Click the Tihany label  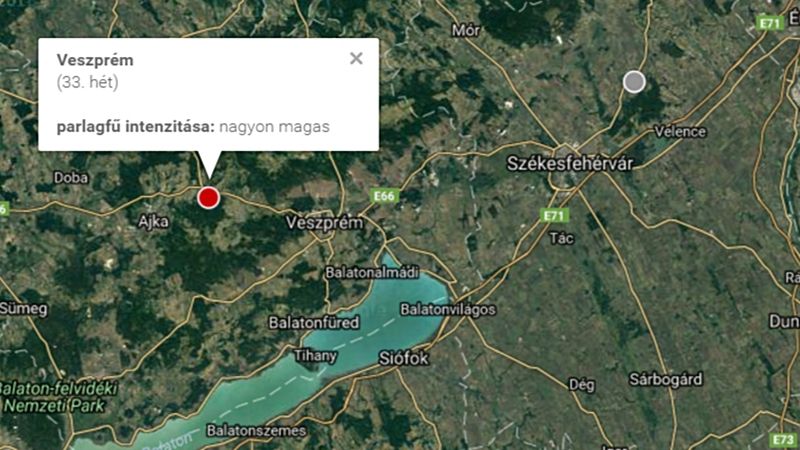pyautogui.click(x=315, y=356)
